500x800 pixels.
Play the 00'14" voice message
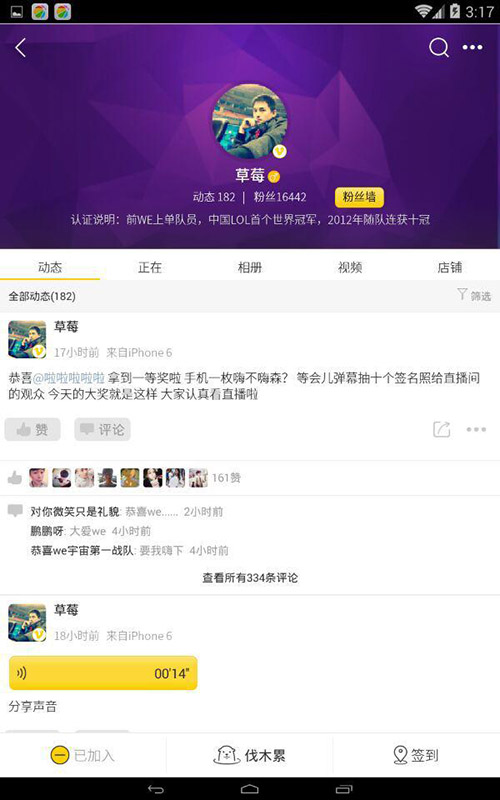click(103, 673)
